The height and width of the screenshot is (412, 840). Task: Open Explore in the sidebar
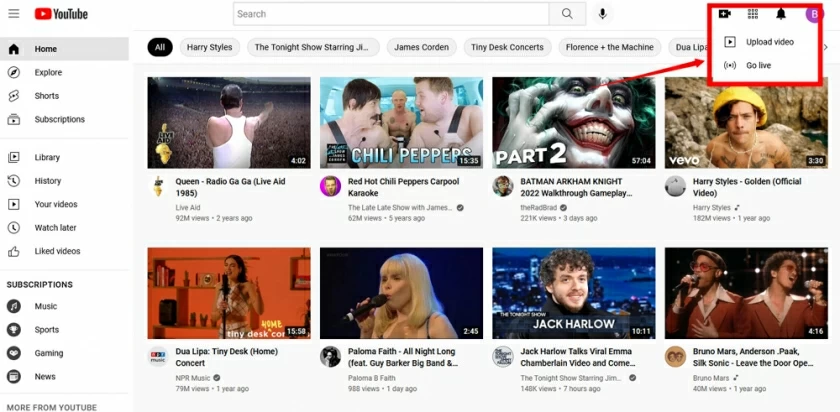(x=48, y=72)
